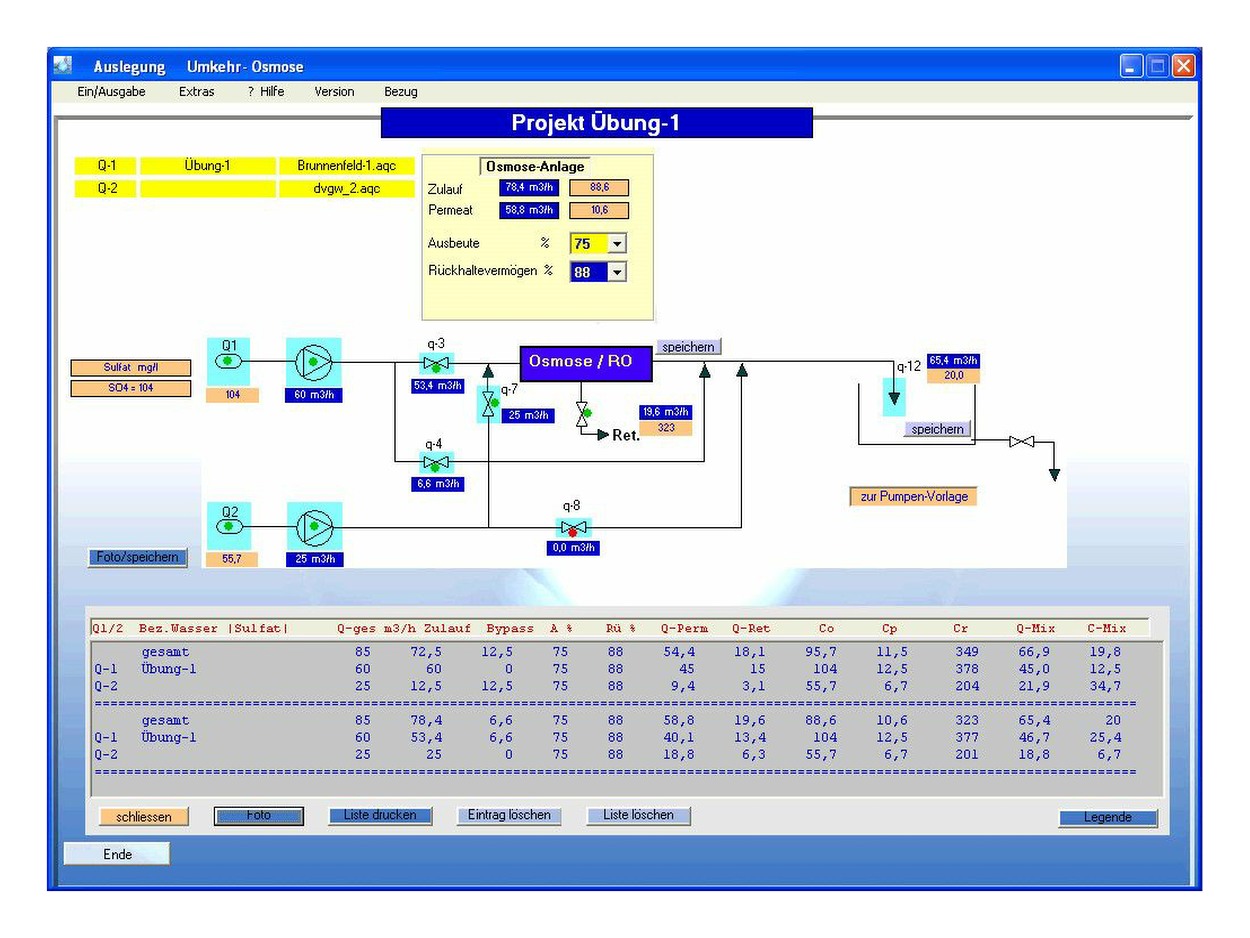The width and height of the screenshot is (1250, 938).
Task: Select the Brunnenfeld-1.aqc file field
Action: click(346, 166)
